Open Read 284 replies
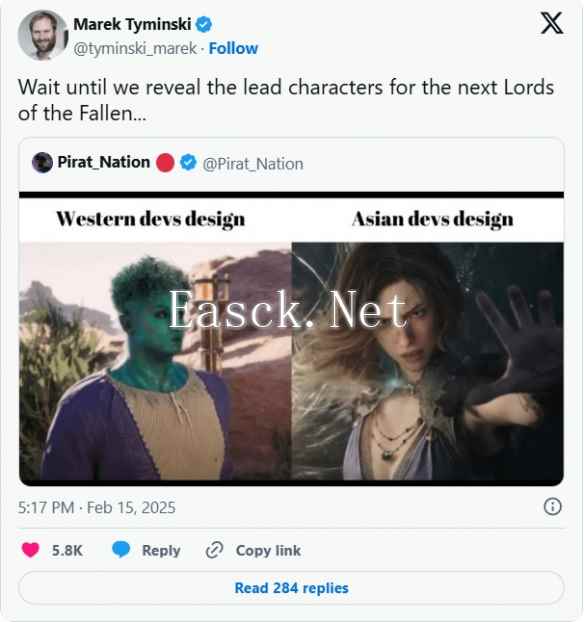 [x=291, y=588]
